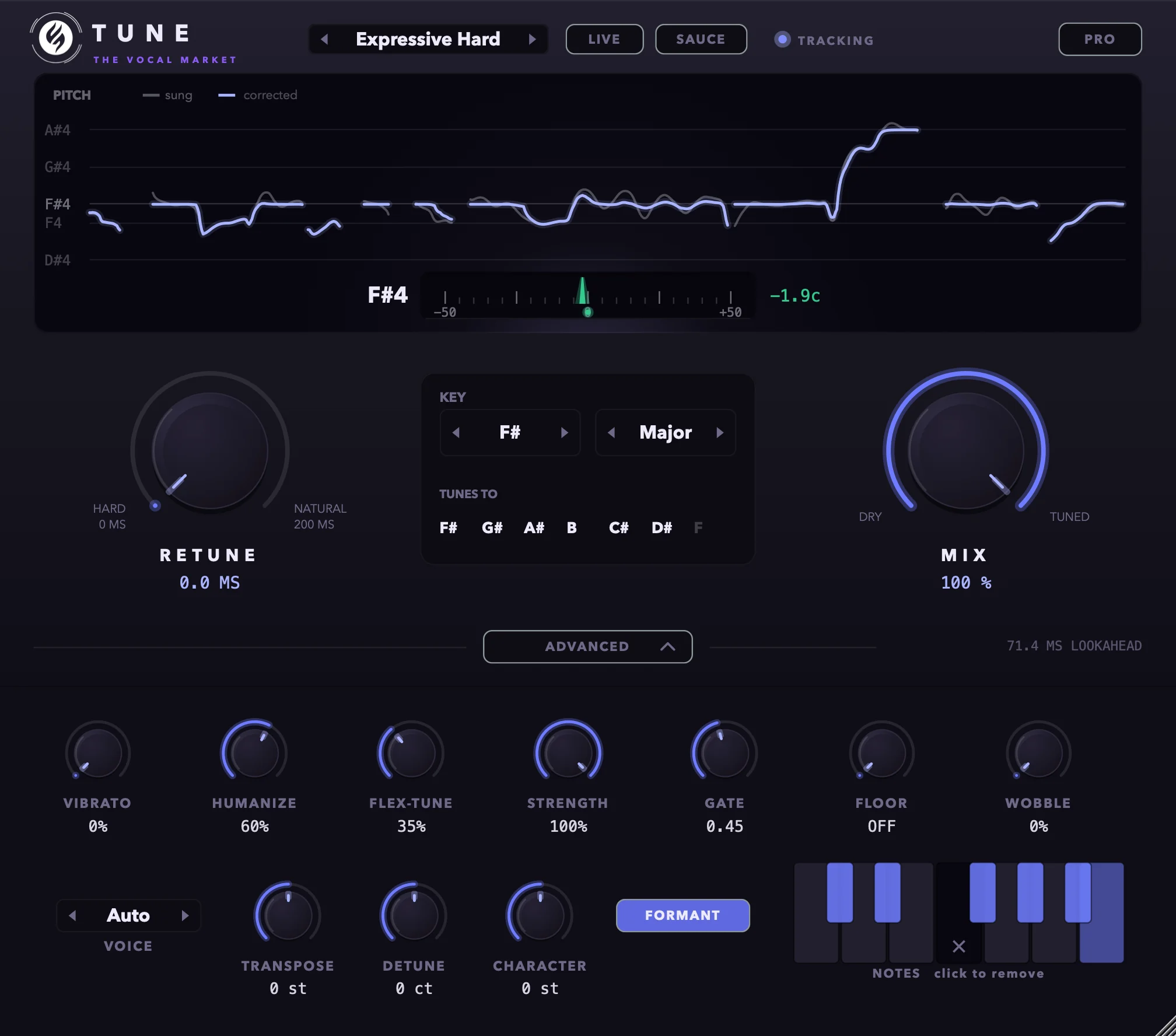Click the STRENGTH knob
This screenshot has height=1036, width=1176.
568,753
